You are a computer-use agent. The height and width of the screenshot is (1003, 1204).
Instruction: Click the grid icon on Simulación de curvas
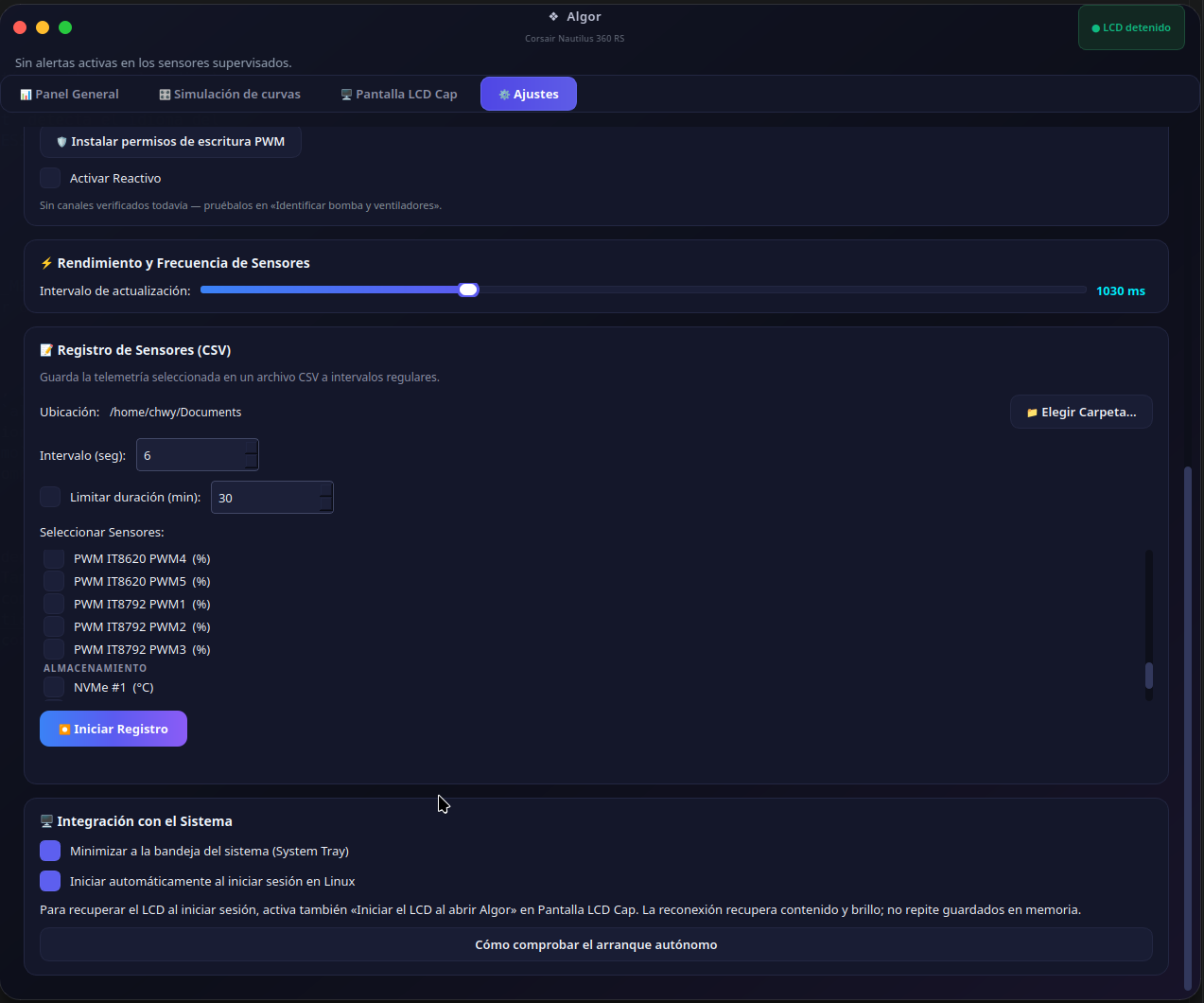click(165, 95)
